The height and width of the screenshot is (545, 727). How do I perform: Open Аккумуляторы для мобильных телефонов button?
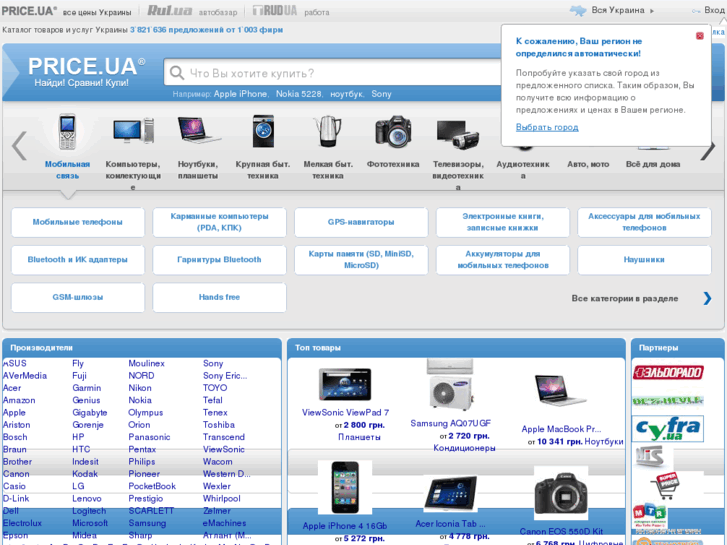point(503,260)
